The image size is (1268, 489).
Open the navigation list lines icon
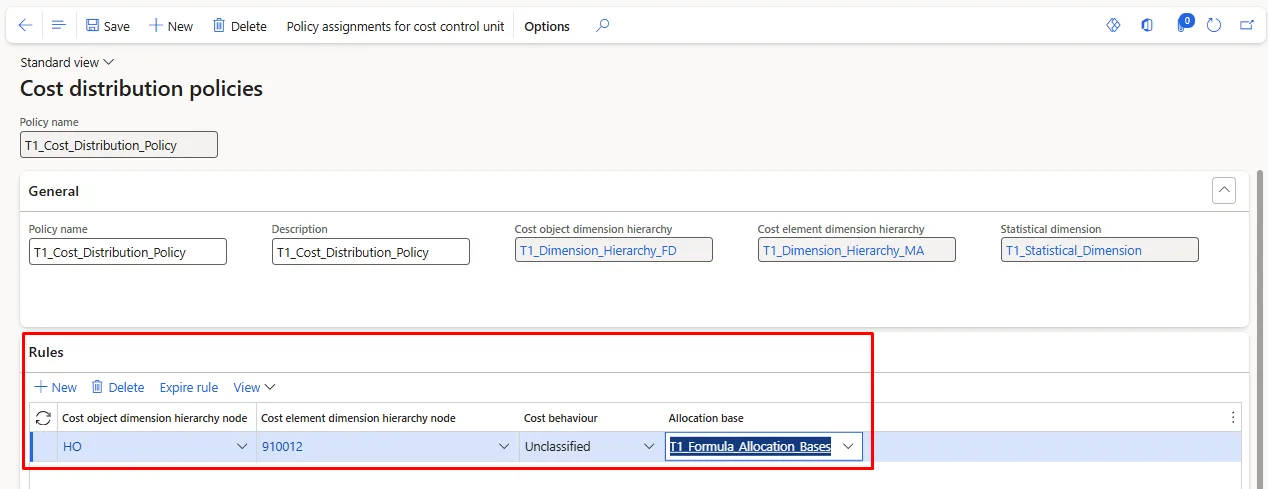(58, 26)
